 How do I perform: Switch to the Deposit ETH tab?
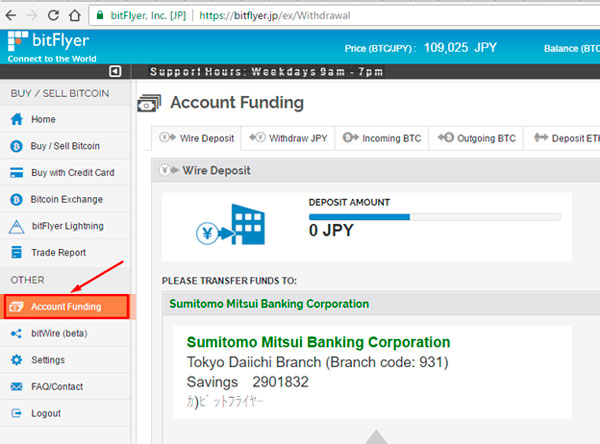coord(562,138)
